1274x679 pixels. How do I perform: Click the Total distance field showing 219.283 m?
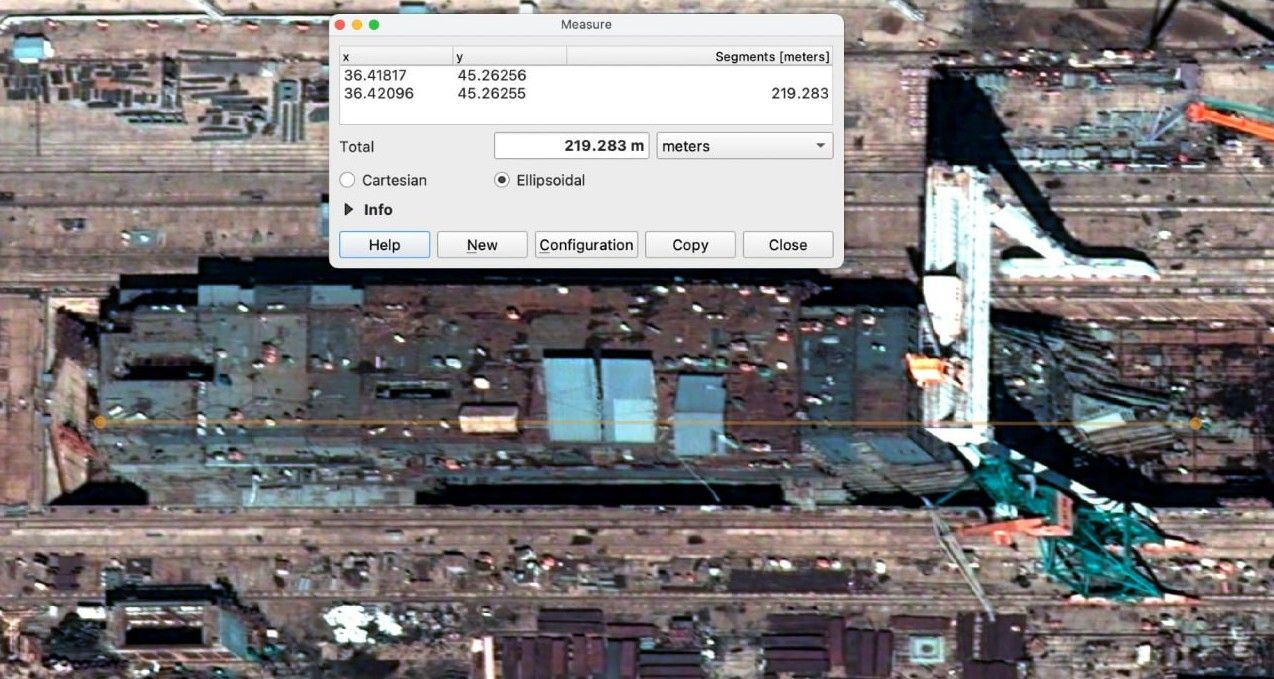[571, 146]
